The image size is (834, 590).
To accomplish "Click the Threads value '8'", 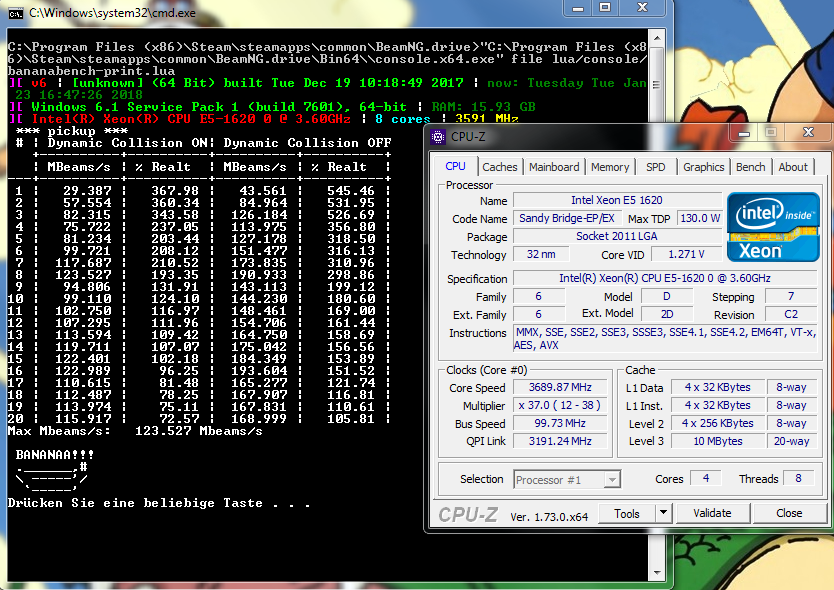I will coord(798,478).
